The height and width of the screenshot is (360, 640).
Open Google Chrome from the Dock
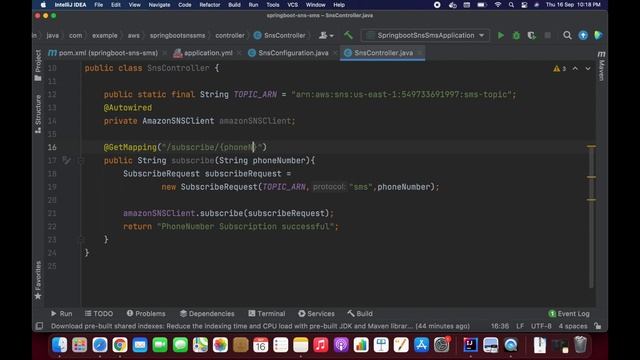120,345
